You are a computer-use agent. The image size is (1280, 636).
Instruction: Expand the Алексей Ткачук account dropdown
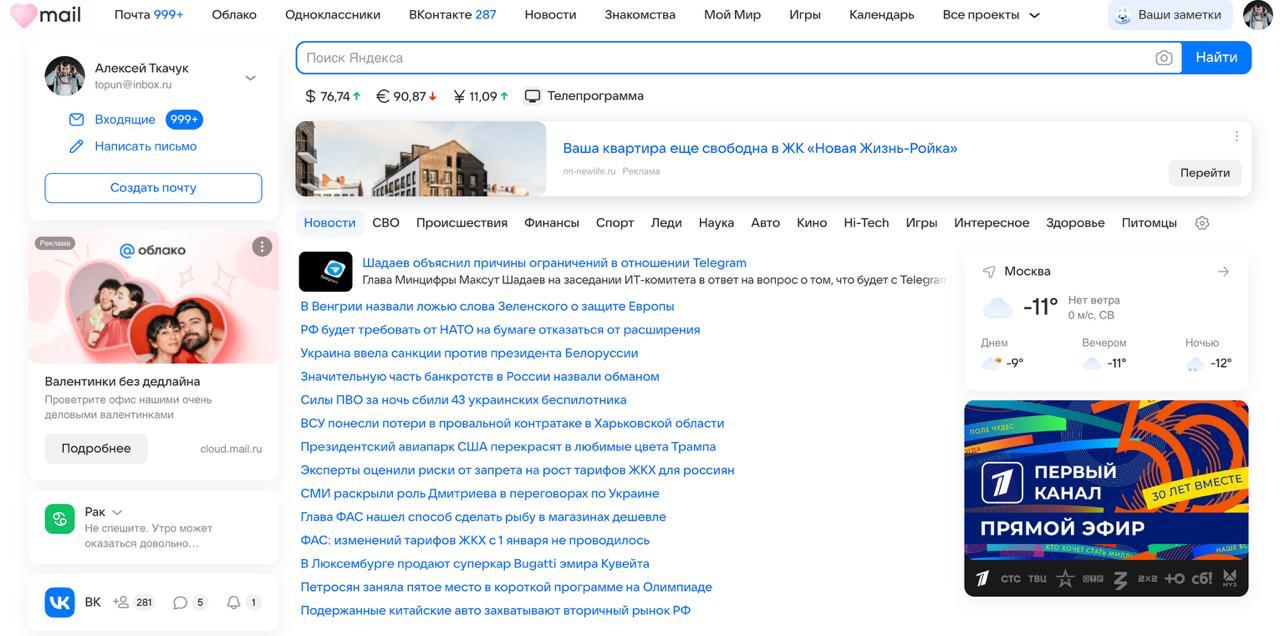(x=250, y=77)
